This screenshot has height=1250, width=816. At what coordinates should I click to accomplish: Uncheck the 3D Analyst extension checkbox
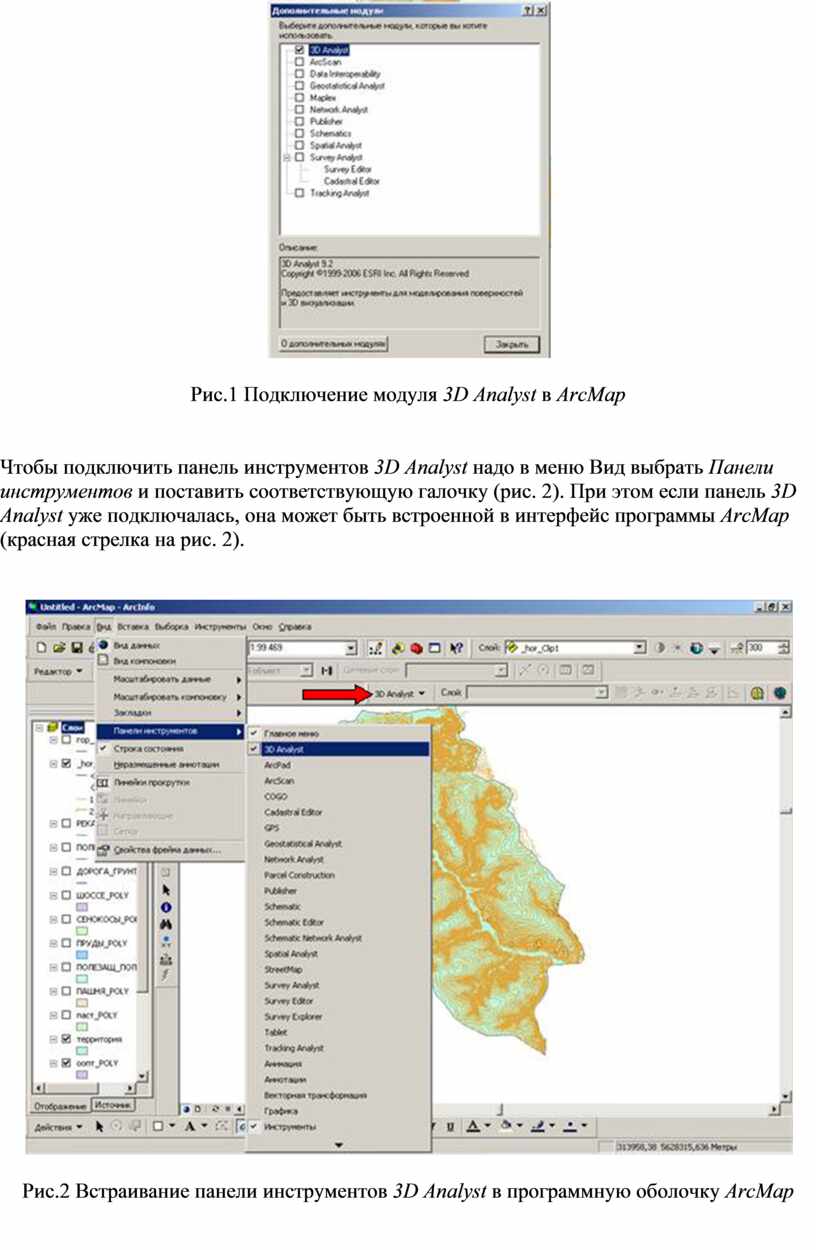click(299, 49)
